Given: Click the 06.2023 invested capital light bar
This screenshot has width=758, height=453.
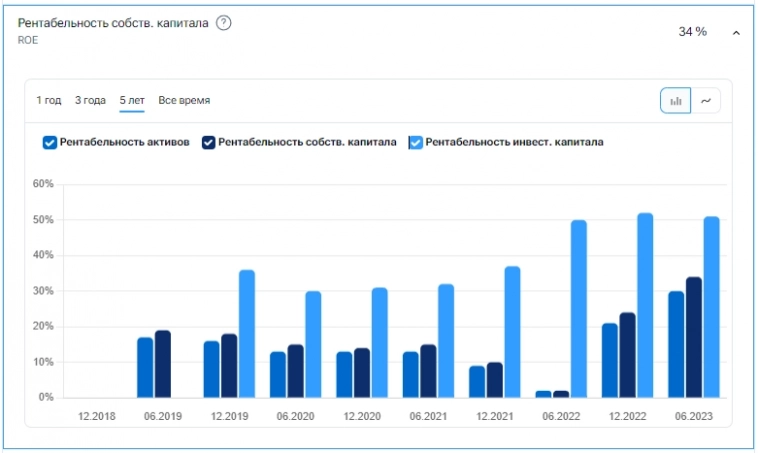Looking at the screenshot, I should pyautogui.click(x=712, y=307).
